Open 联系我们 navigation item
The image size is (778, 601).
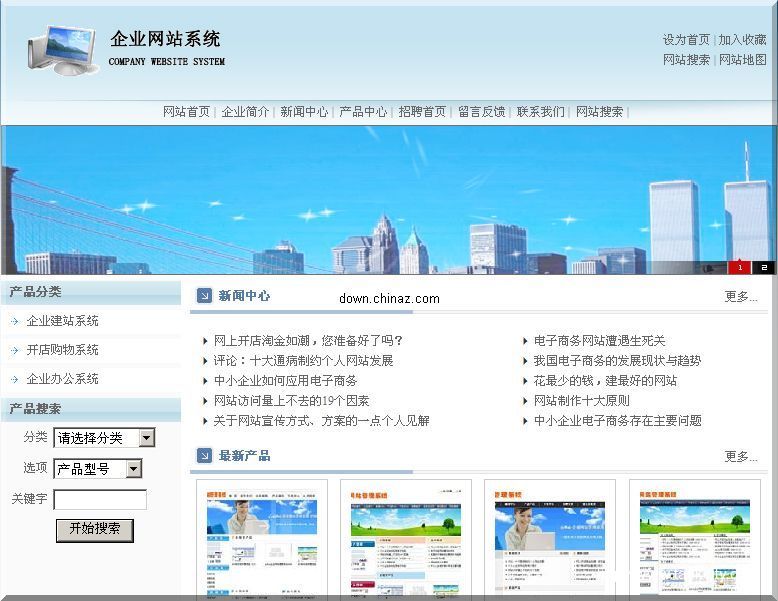540,112
